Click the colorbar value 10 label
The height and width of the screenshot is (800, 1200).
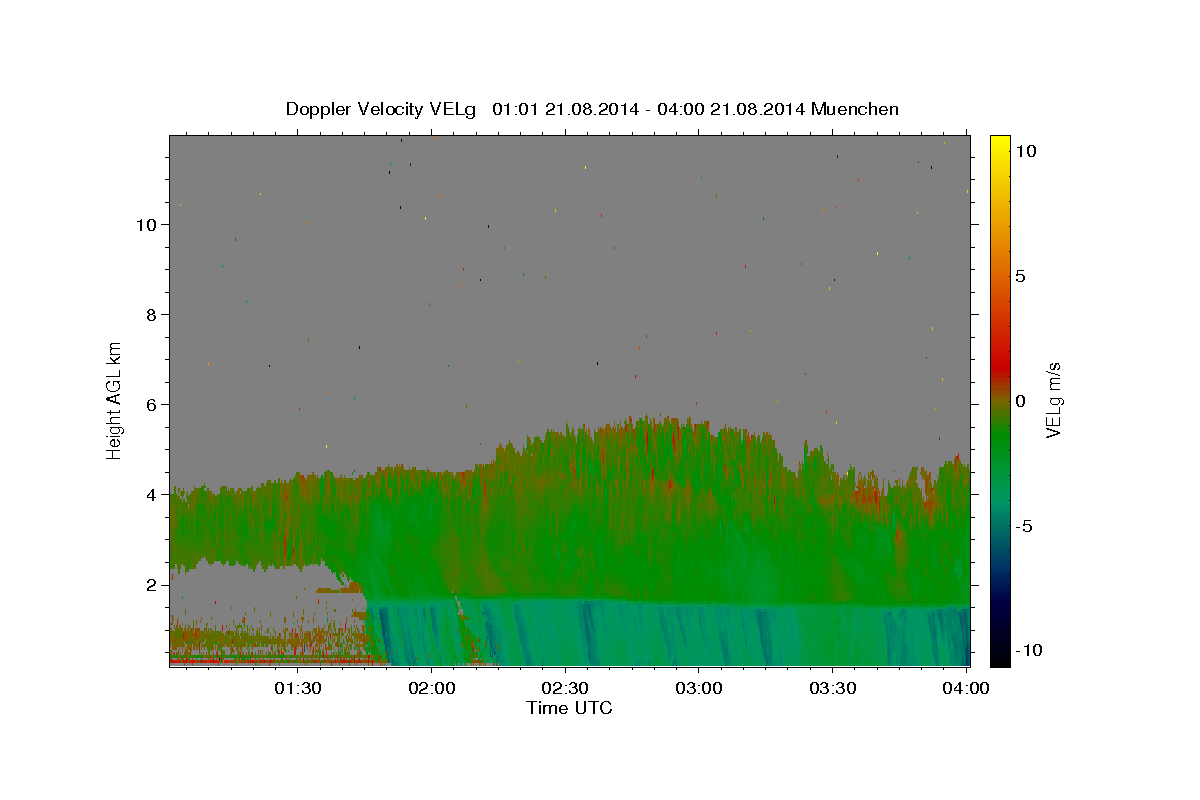(x=1025, y=151)
